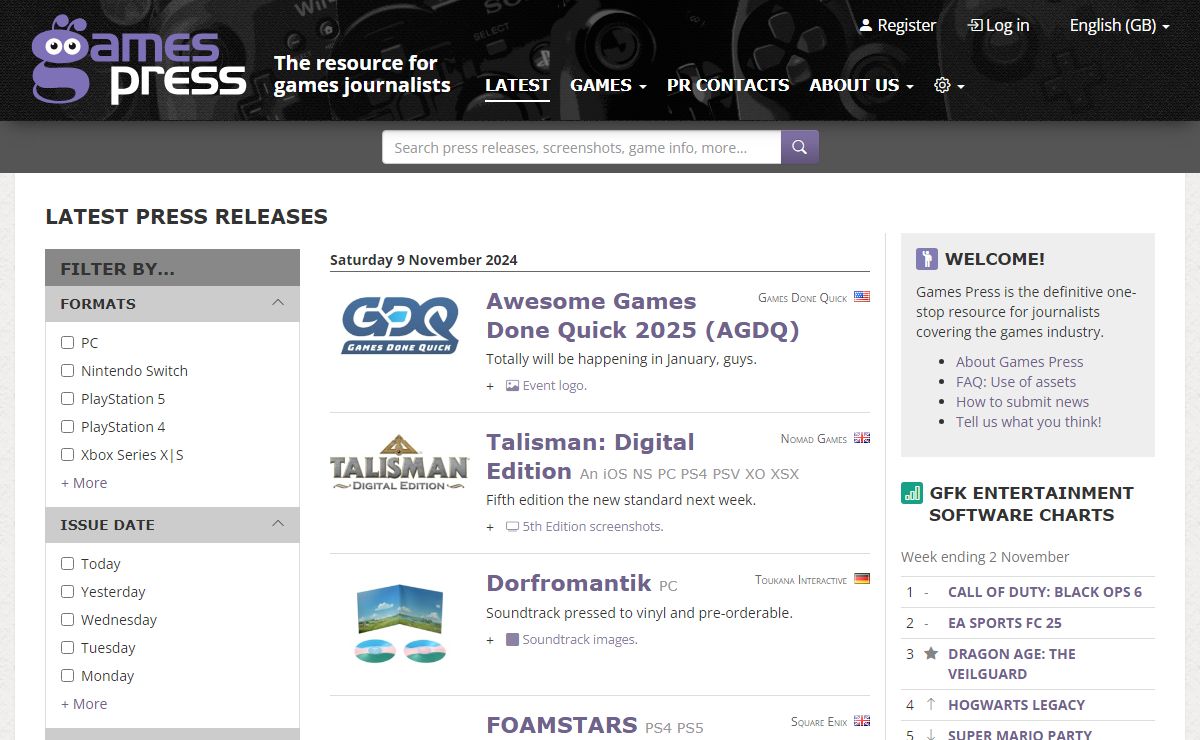Click the GDQ logo thumbnail
1200x740 pixels.
400,324
